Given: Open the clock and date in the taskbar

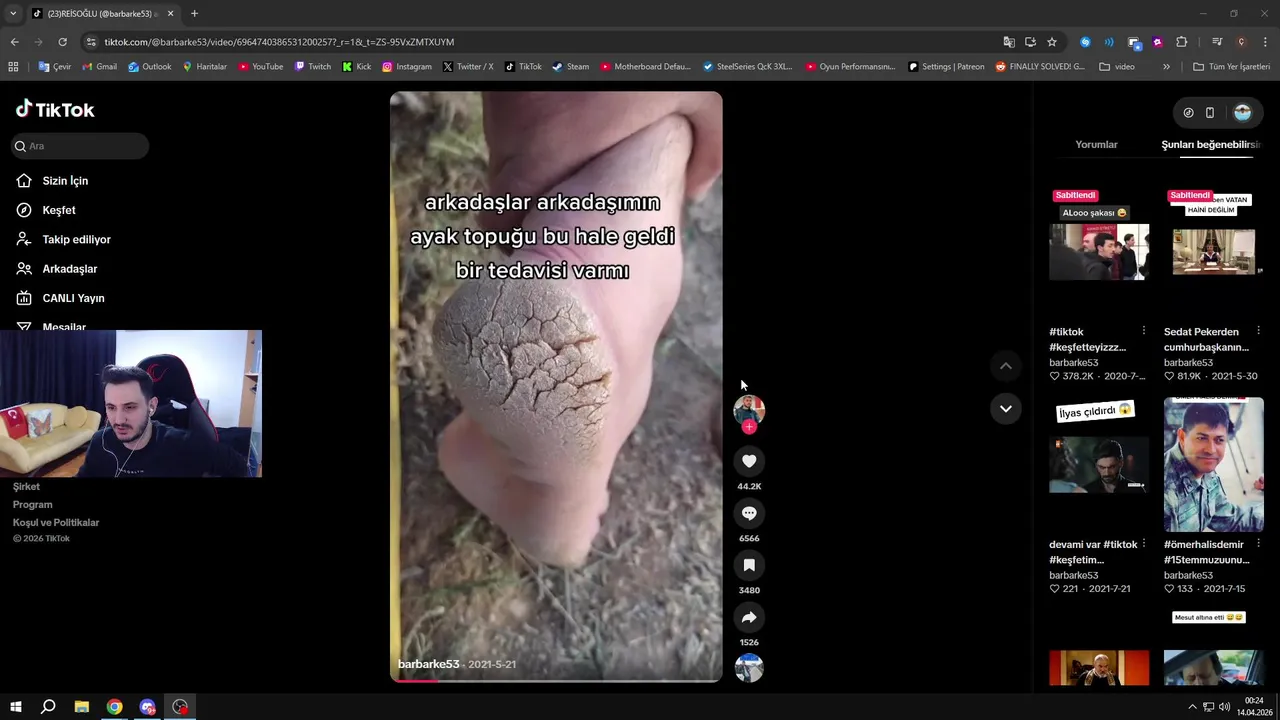Looking at the screenshot, I should coord(1254,707).
